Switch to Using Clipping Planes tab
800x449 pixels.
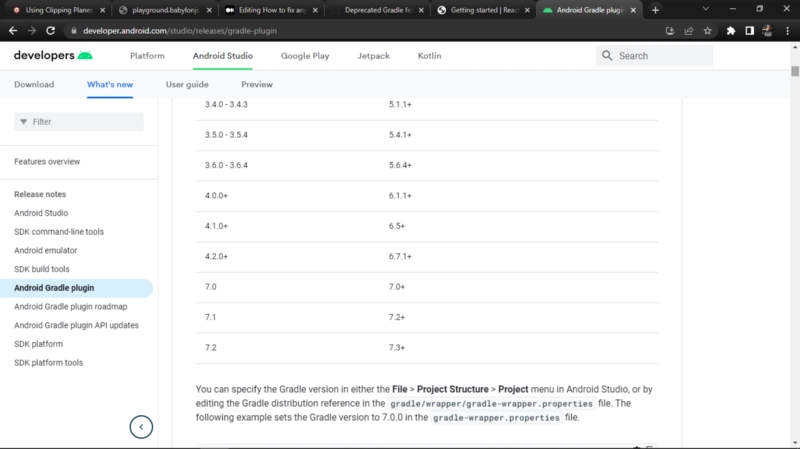pyautogui.click(x=59, y=10)
